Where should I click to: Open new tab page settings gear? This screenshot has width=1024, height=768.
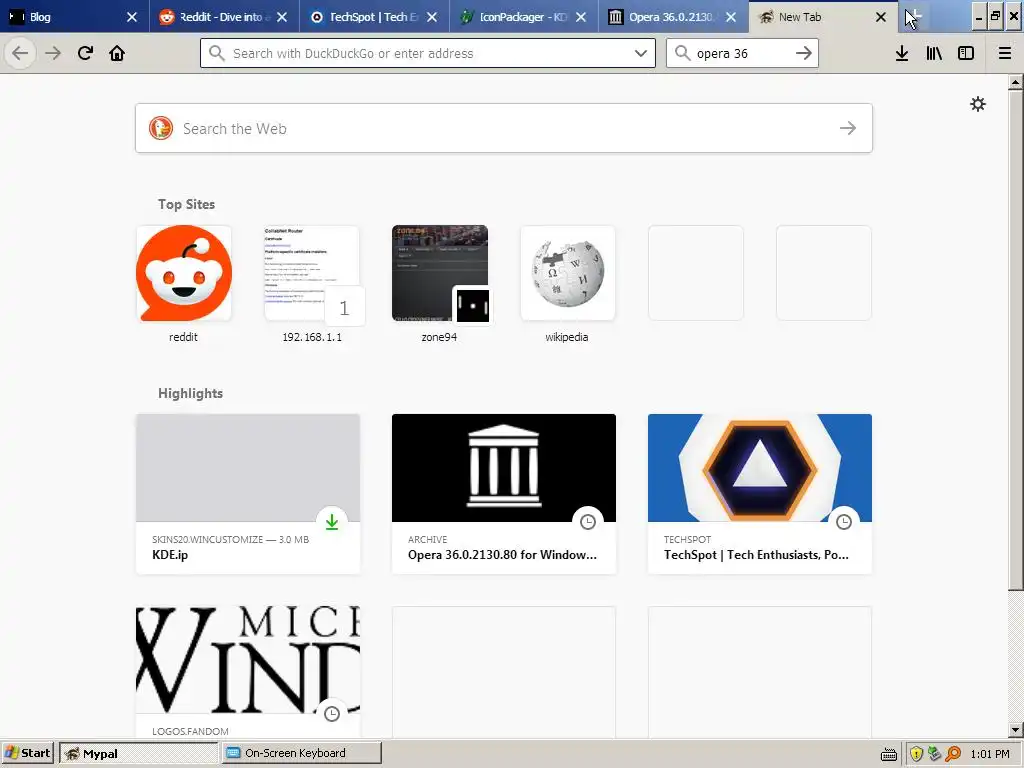coord(978,104)
